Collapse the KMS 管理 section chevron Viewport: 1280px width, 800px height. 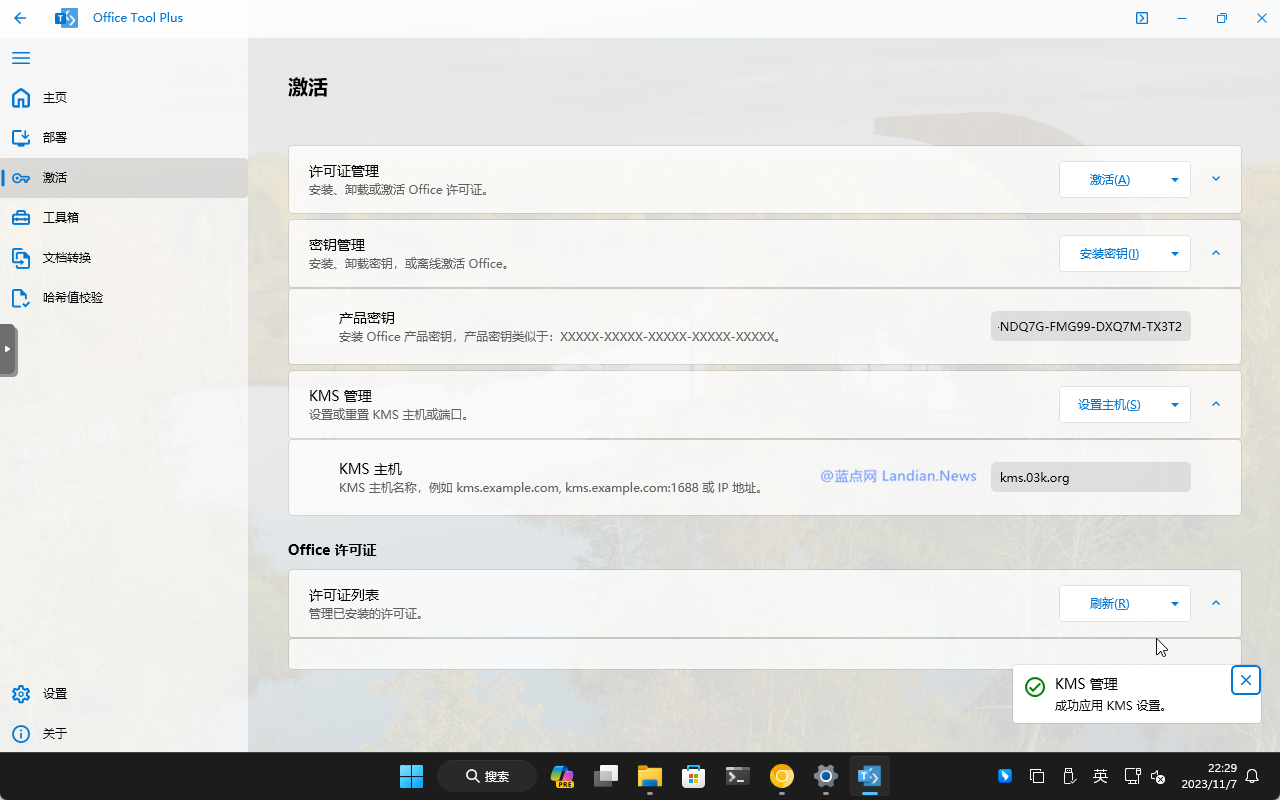pos(1216,404)
